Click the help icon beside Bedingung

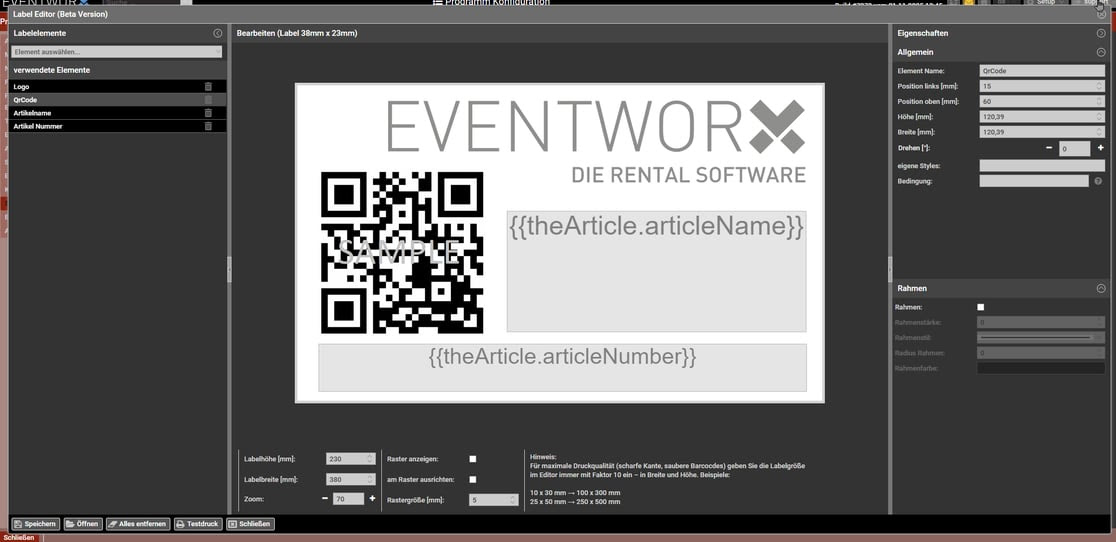click(x=1098, y=181)
